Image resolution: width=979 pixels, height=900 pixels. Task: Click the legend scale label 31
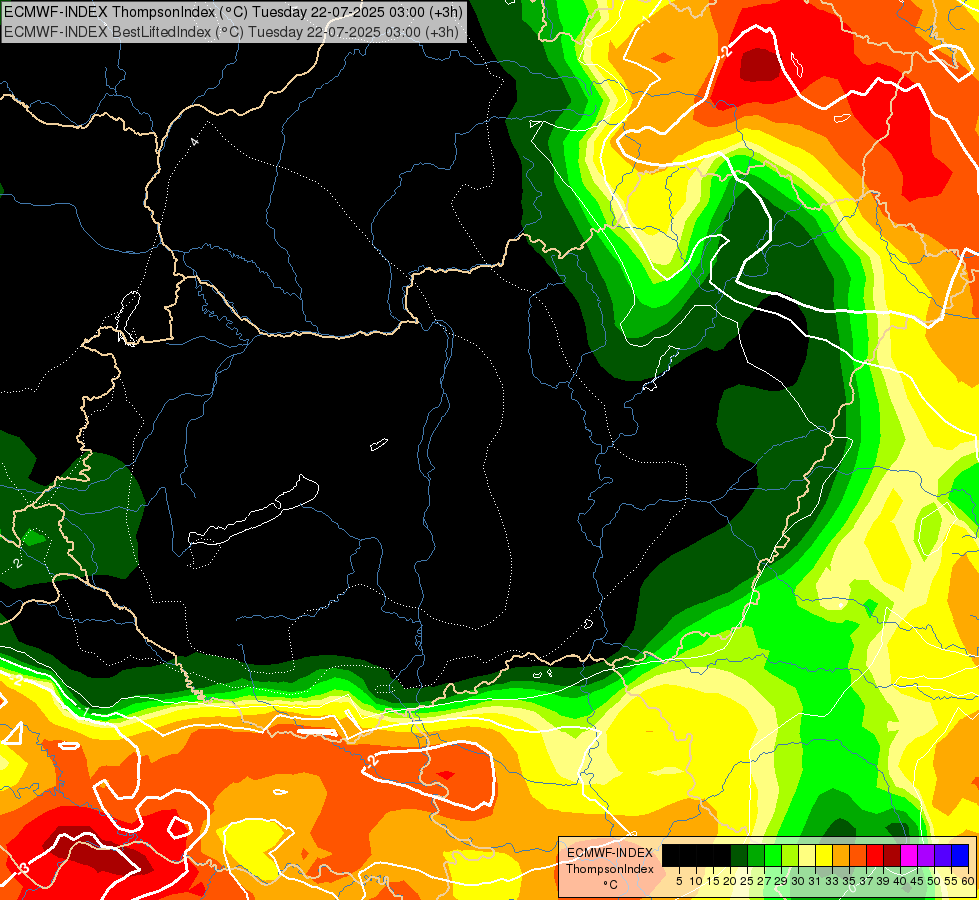pos(815,881)
